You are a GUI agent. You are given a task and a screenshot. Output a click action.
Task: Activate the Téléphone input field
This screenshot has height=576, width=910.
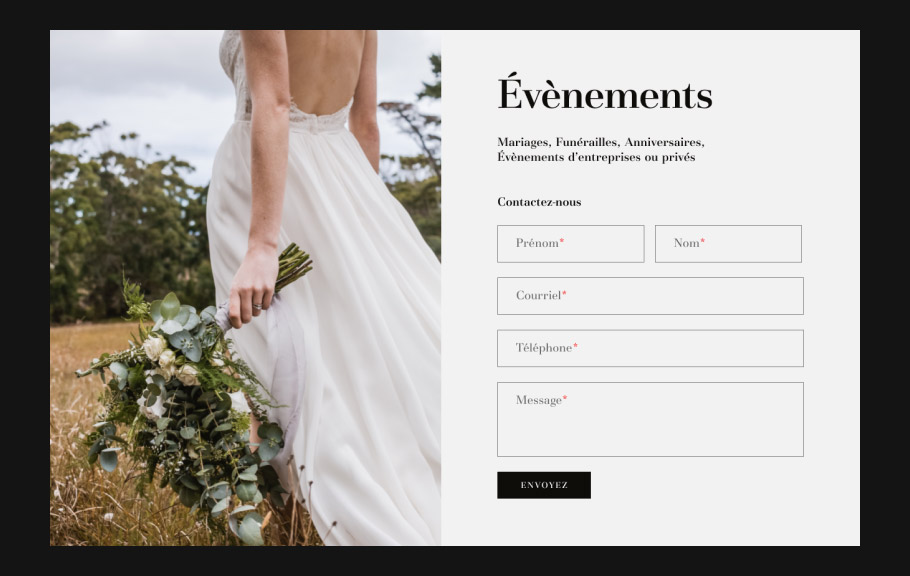pos(650,348)
